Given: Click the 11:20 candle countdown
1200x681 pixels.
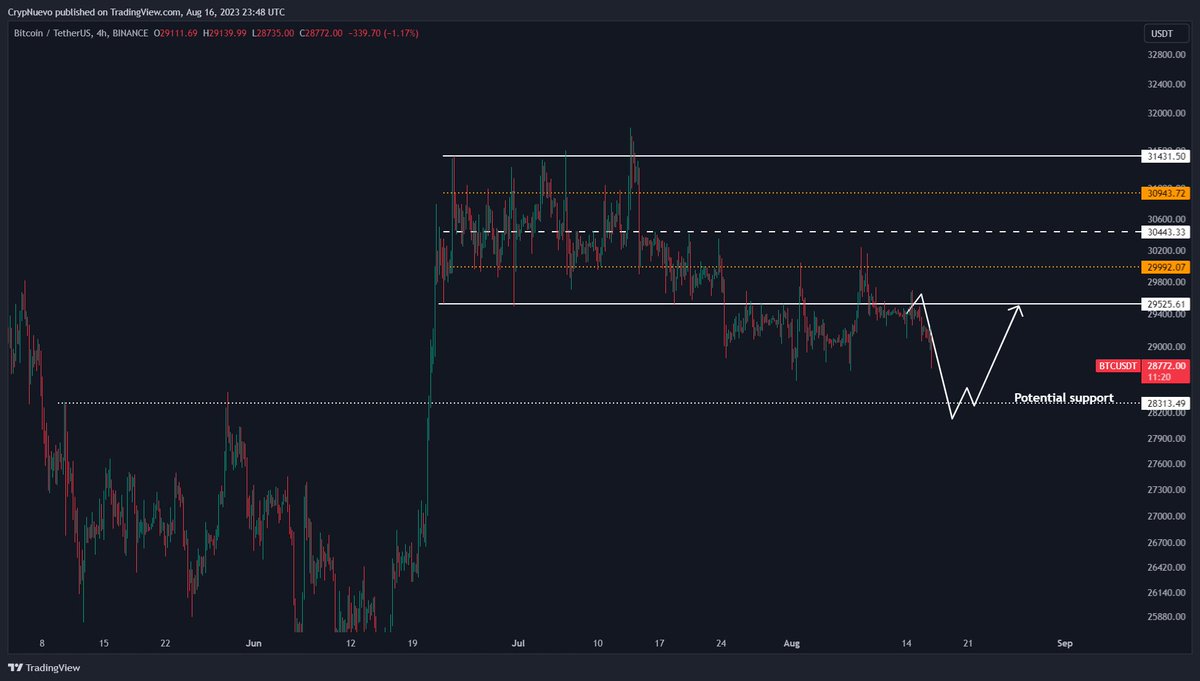Looking at the screenshot, I should pyautogui.click(x=1159, y=379).
